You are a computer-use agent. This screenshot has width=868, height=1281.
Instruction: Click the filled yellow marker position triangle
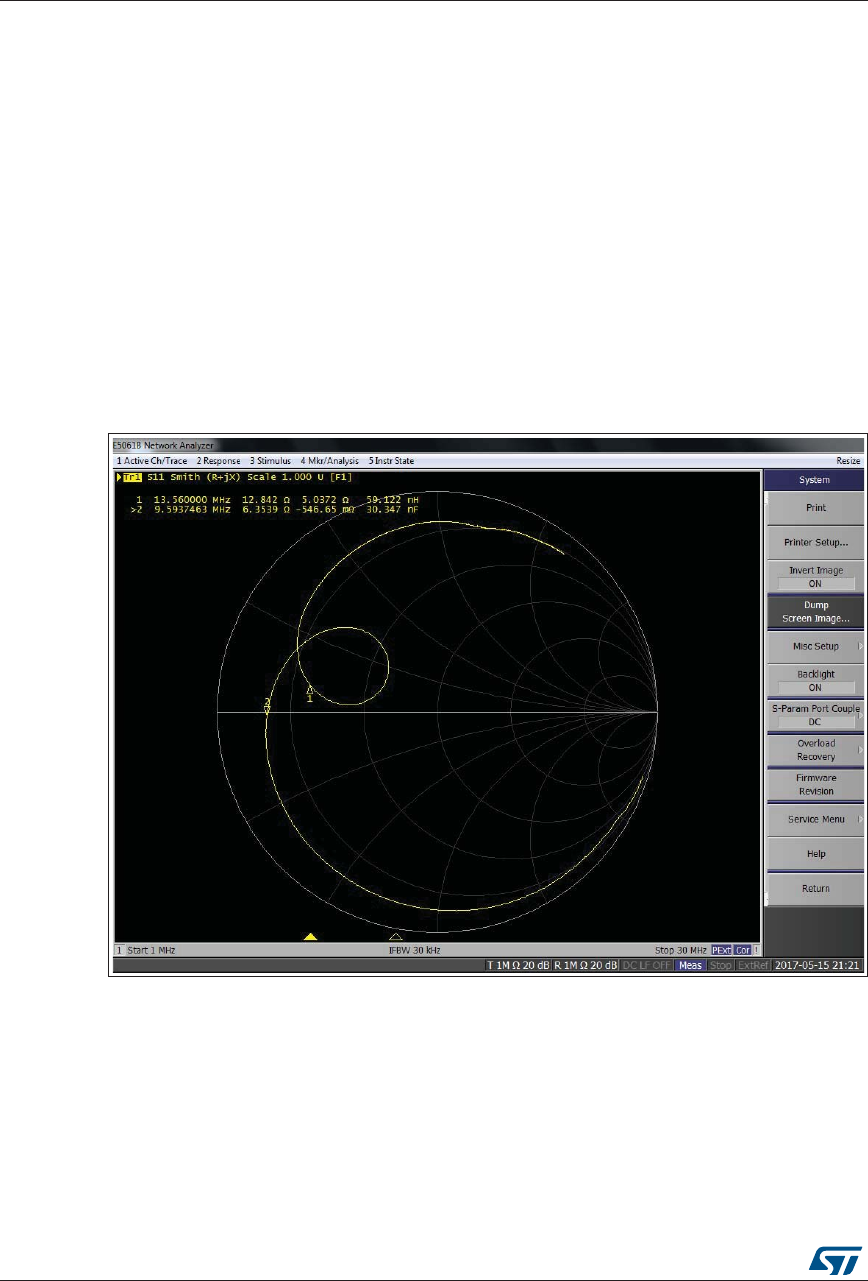pyautogui.click(x=310, y=936)
